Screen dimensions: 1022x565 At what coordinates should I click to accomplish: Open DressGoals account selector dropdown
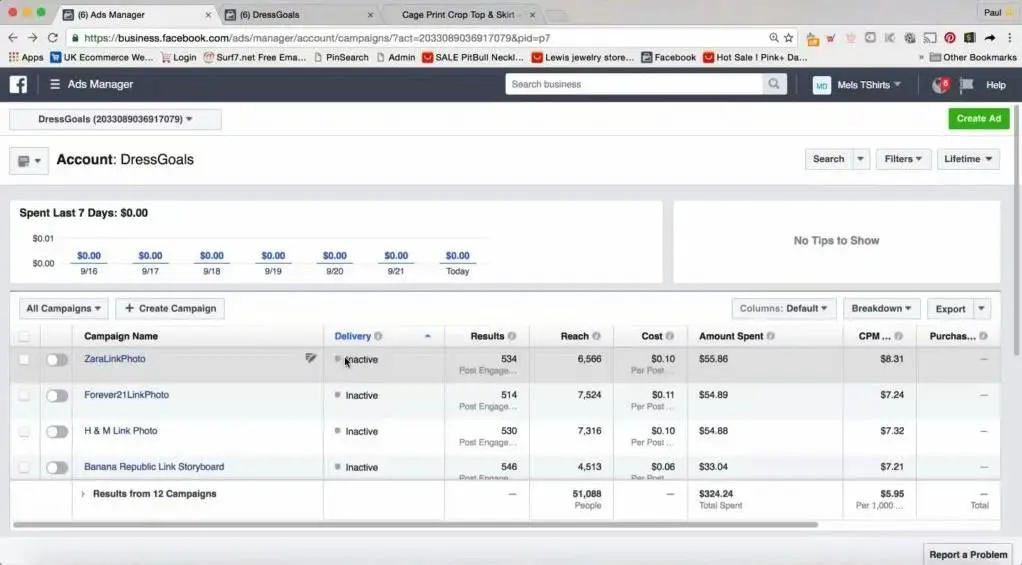pyautogui.click(x=115, y=119)
